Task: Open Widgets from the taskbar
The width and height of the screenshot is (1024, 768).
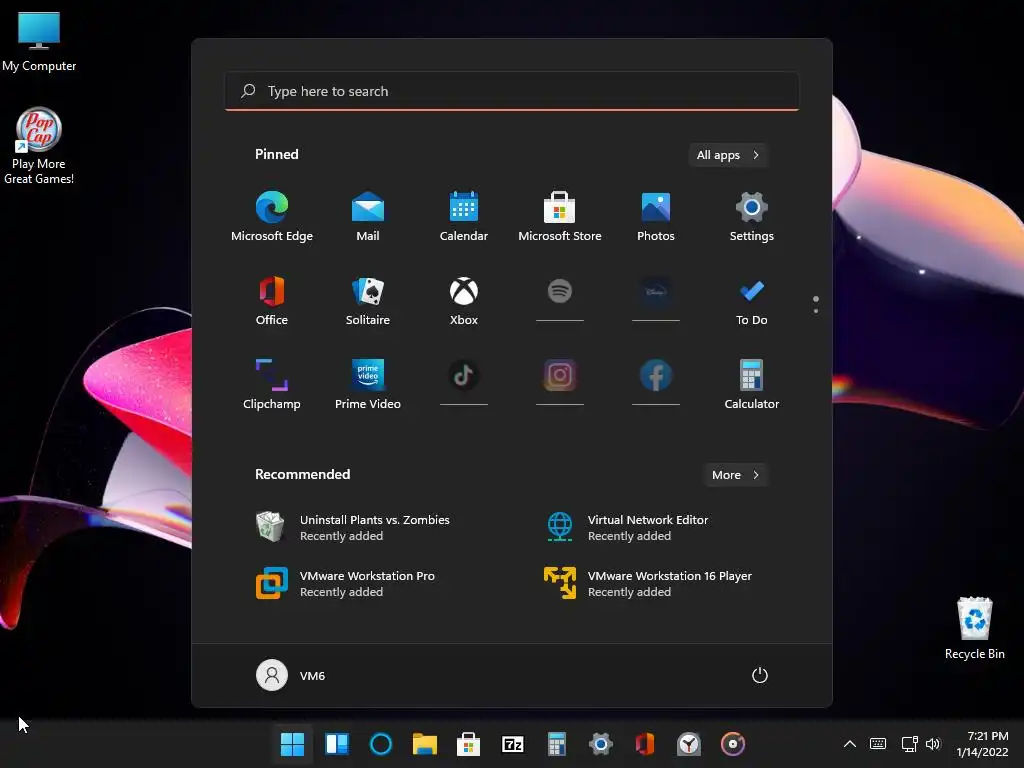Action: point(337,744)
